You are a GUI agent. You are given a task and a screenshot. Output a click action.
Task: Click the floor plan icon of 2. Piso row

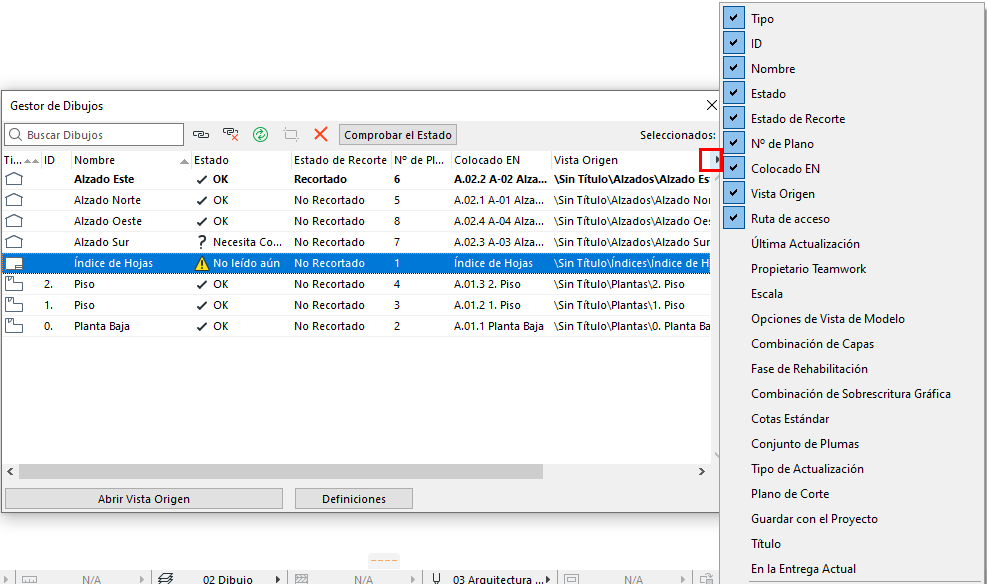tap(14, 284)
